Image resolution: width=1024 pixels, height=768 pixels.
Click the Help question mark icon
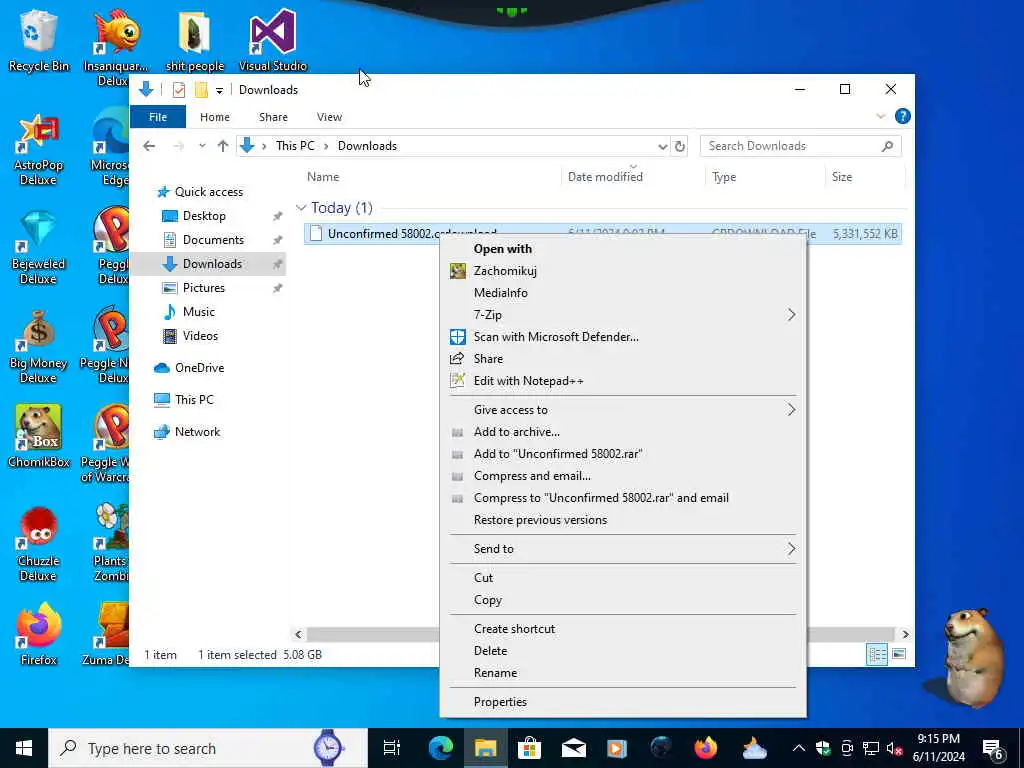903,116
